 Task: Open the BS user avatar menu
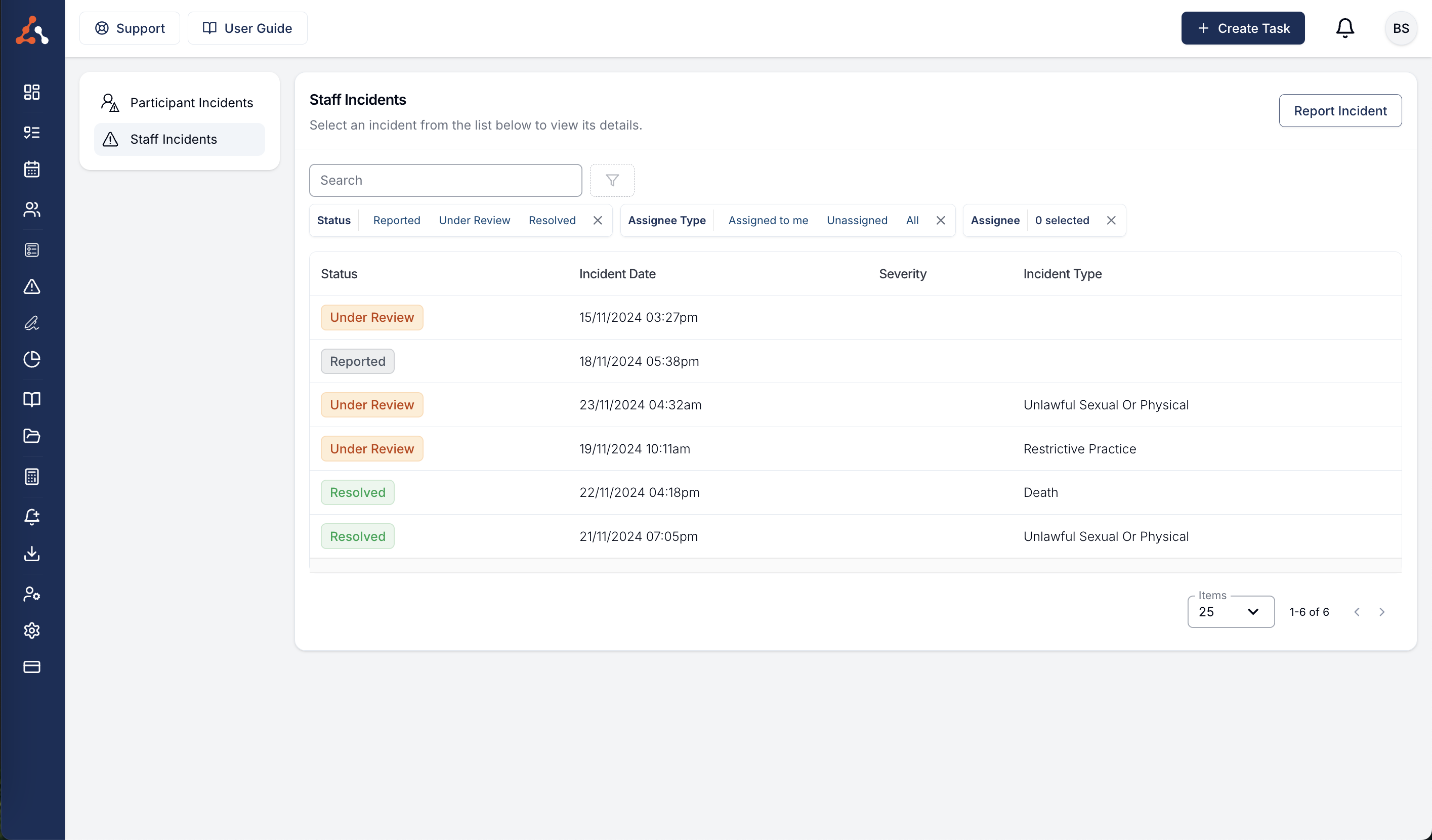pyautogui.click(x=1400, y=28)
